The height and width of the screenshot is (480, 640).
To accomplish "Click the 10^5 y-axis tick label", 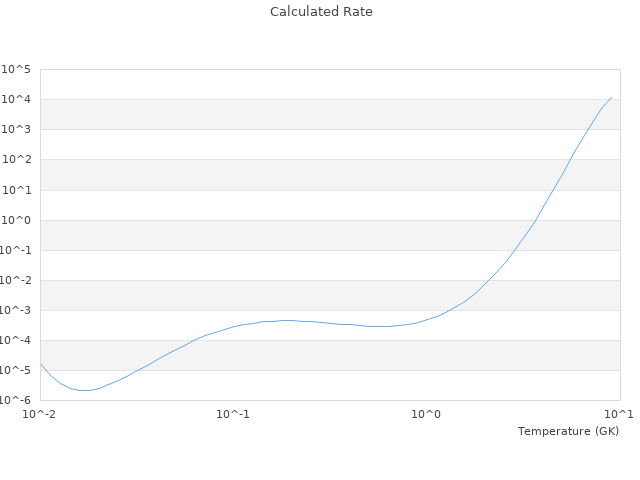I will tap(16, 70).
